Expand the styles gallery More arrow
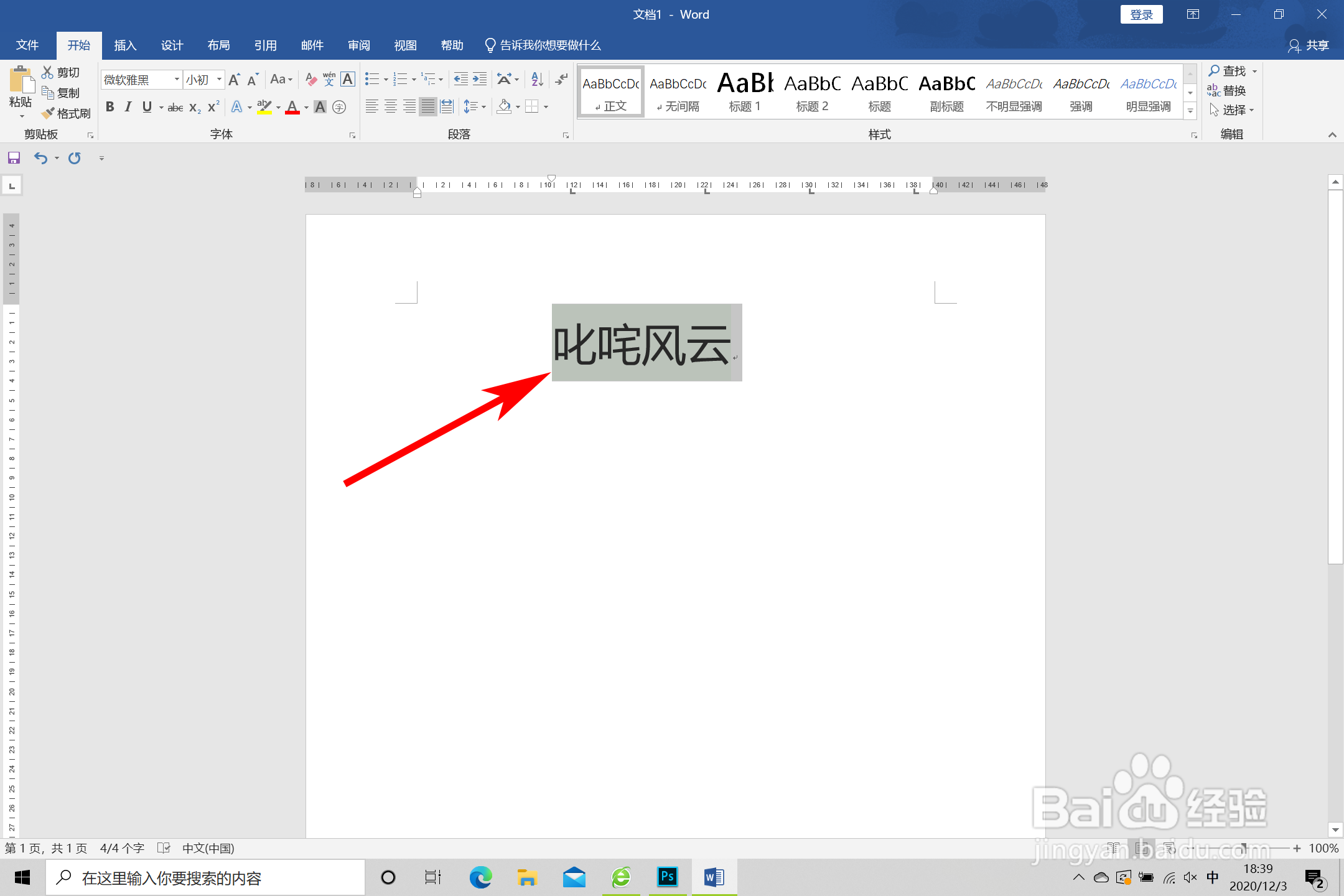 point(1190,111)
